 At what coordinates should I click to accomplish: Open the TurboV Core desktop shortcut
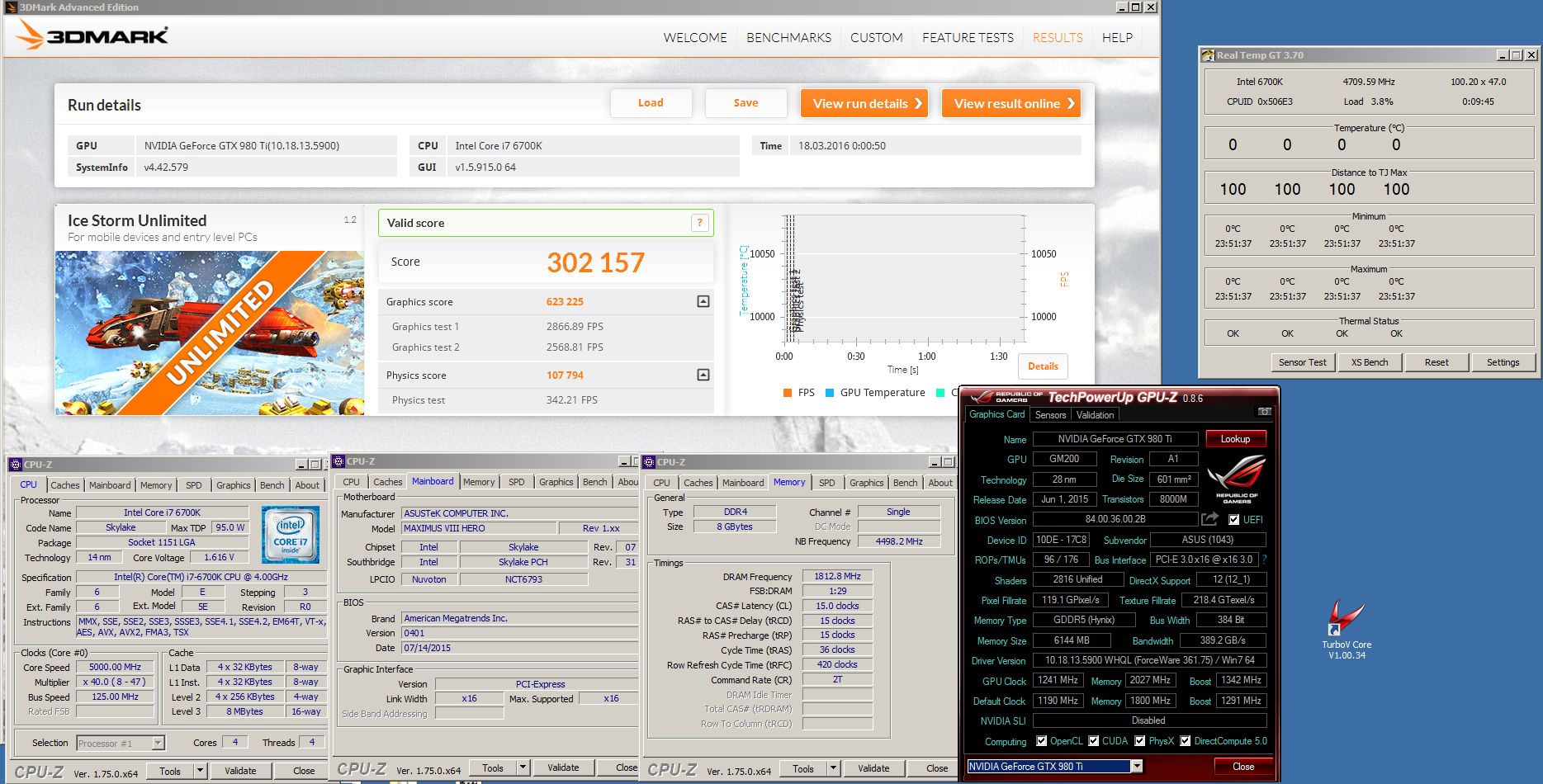coord(1346,630)
